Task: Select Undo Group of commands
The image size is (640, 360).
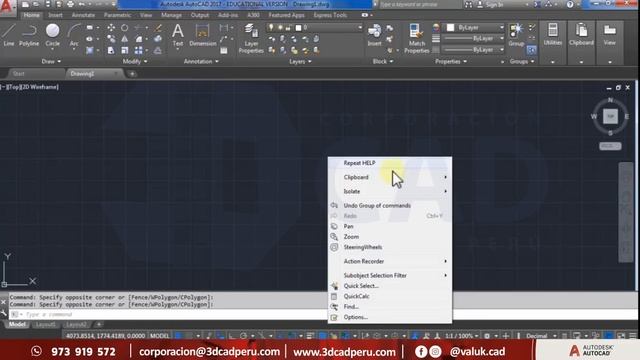Action: pos(390,205)
